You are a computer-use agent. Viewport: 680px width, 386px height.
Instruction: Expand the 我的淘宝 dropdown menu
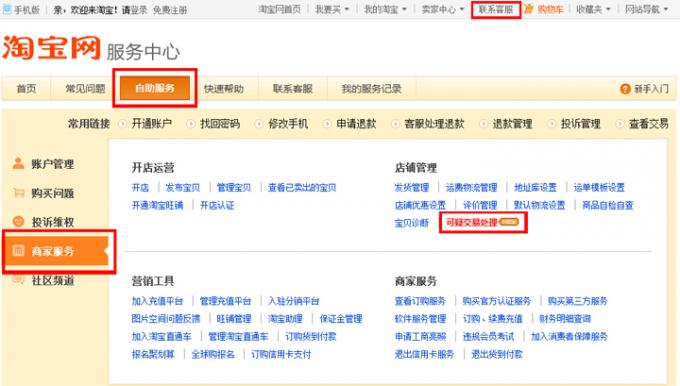pyautogui.click(x=385, y=9)
